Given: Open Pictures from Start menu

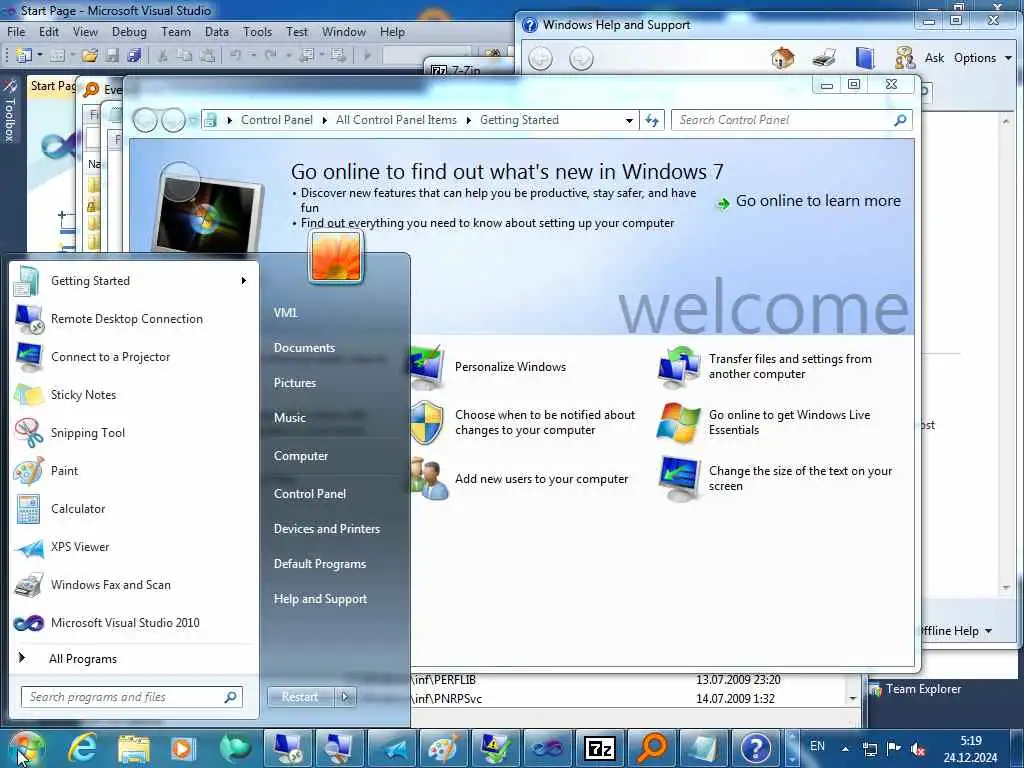Looking at the screenshot, I should [x=295, y=383].
